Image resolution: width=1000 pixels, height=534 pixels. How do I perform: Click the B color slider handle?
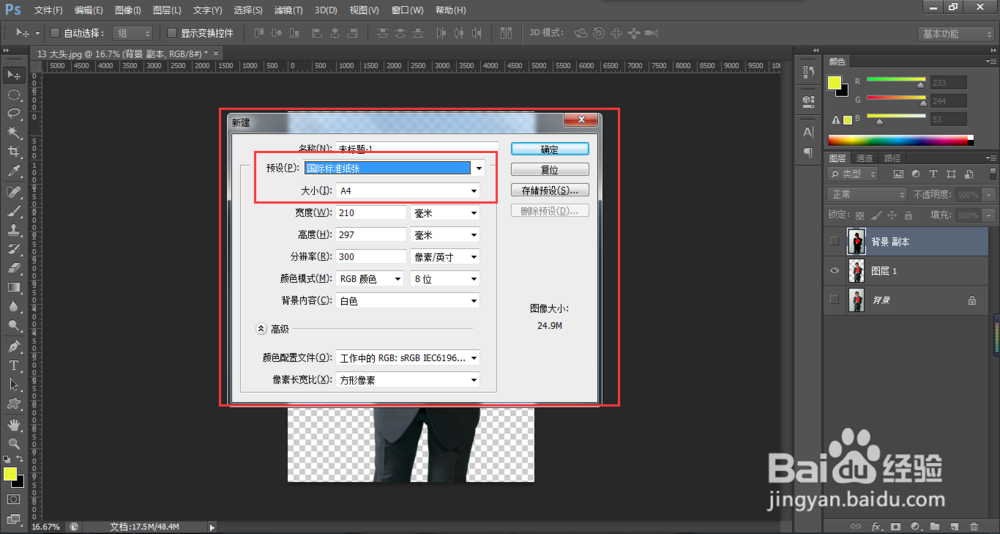[879, 121]
